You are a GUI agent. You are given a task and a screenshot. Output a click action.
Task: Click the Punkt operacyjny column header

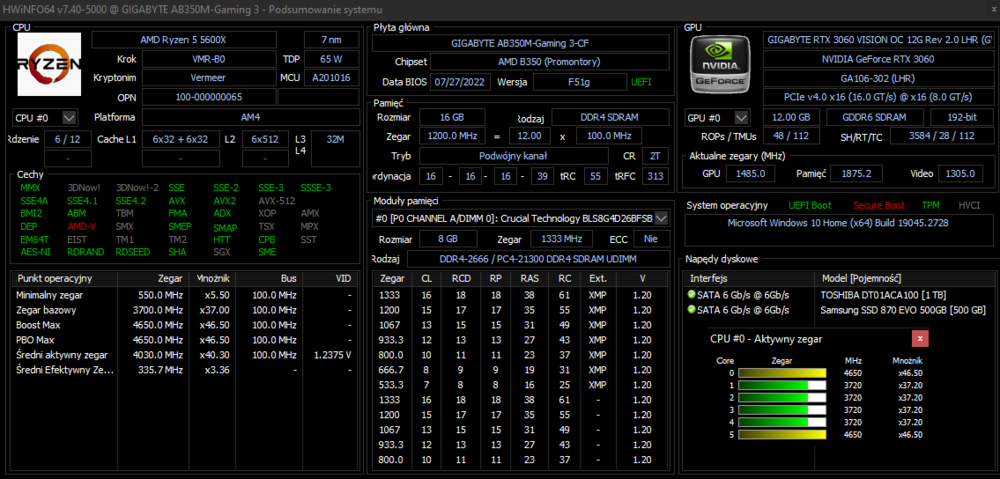tap(64, 279)
